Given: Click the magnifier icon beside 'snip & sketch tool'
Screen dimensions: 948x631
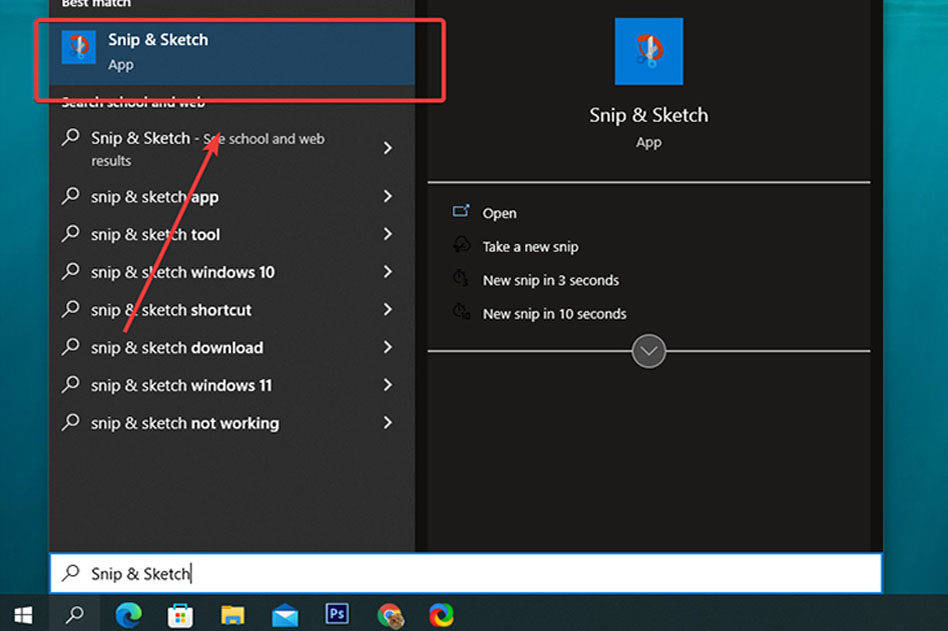Looking at the screenshot, I should point(71,233).
